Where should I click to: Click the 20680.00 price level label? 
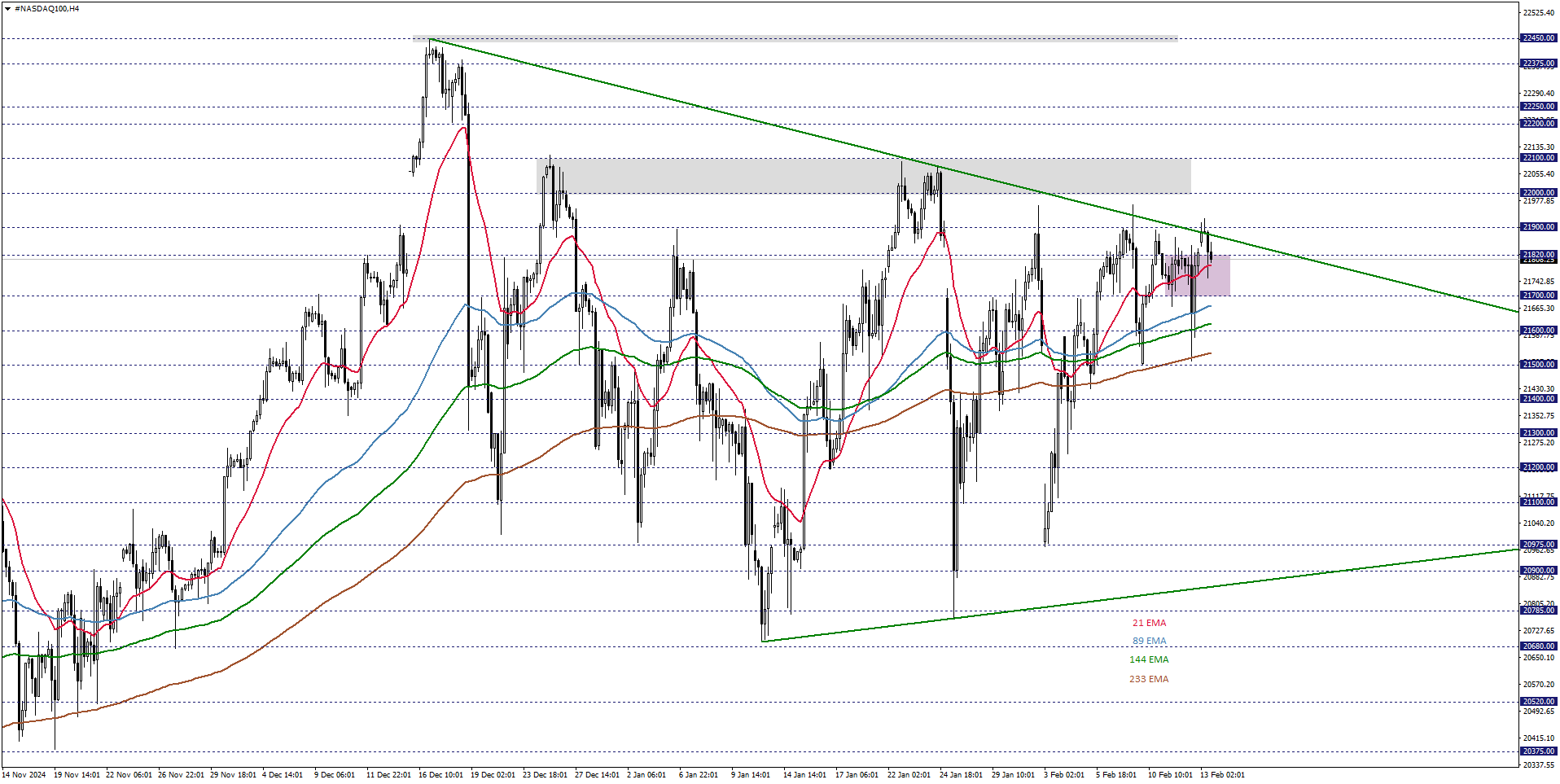click(x=1539, y=646)
